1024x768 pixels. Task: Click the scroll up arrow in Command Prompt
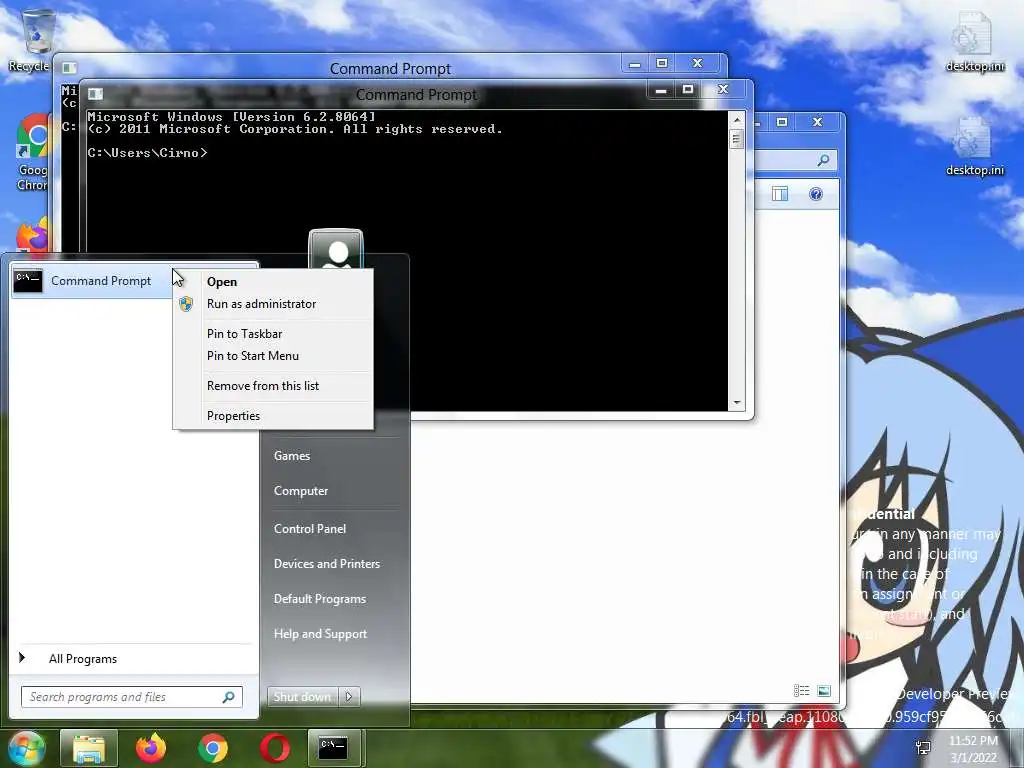737,120
